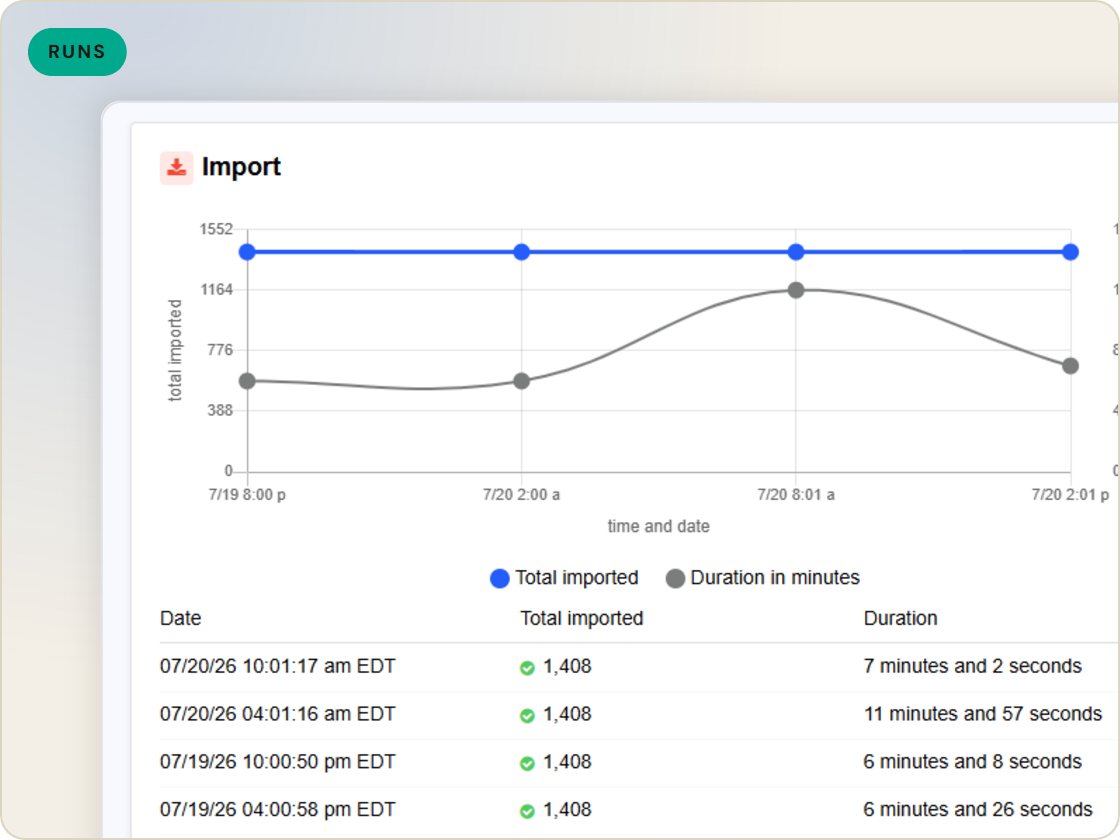Click the gray Duration legend swatch

[x=675, y=579]
